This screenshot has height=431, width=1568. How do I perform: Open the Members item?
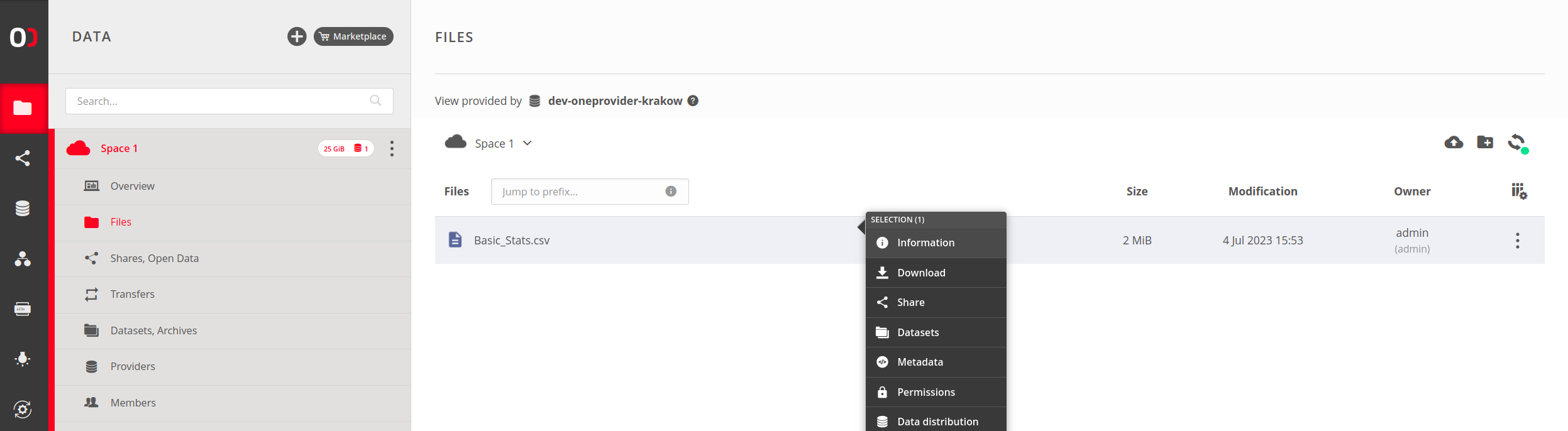[x=233, y=403]
